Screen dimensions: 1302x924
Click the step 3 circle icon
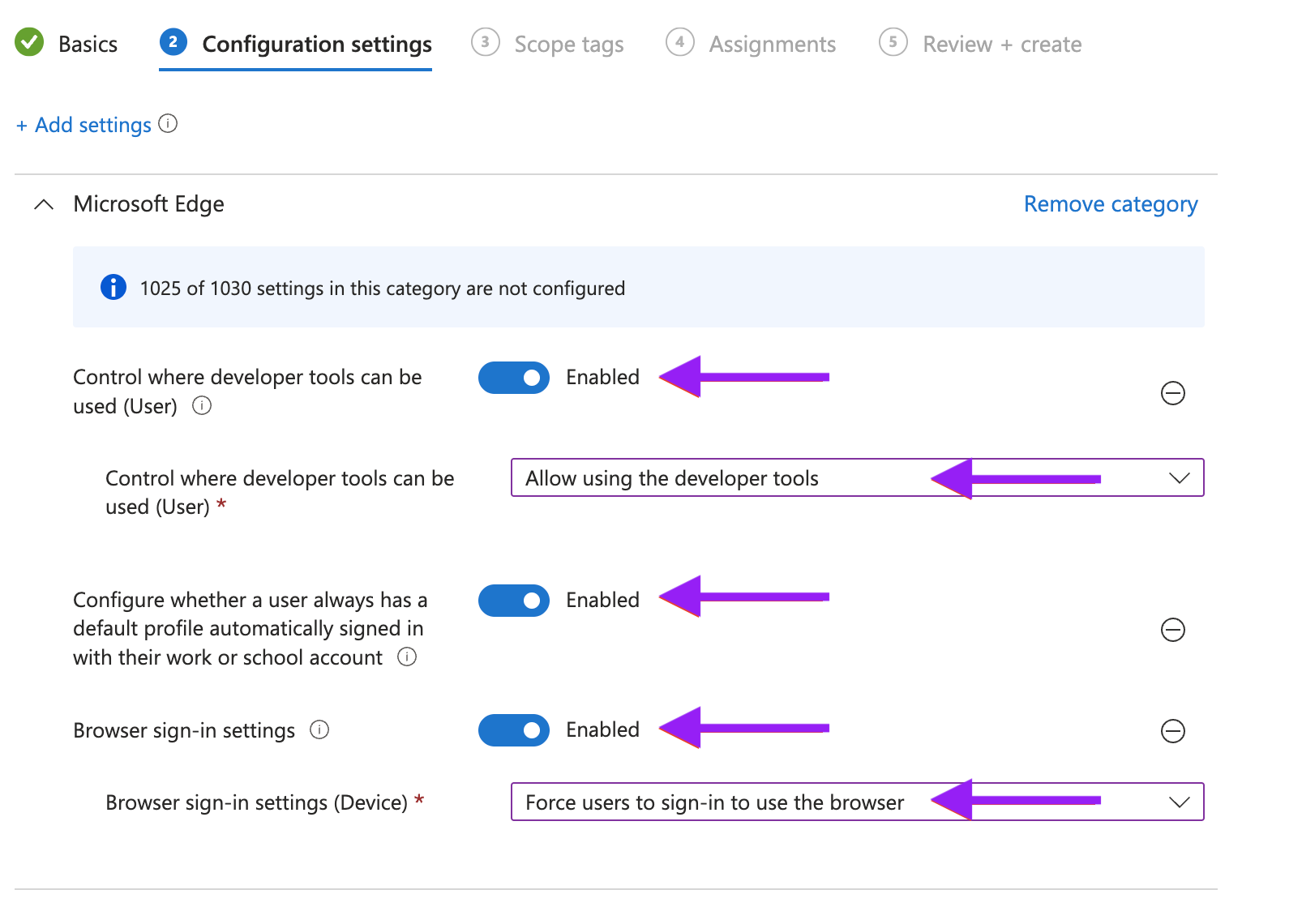486,42
